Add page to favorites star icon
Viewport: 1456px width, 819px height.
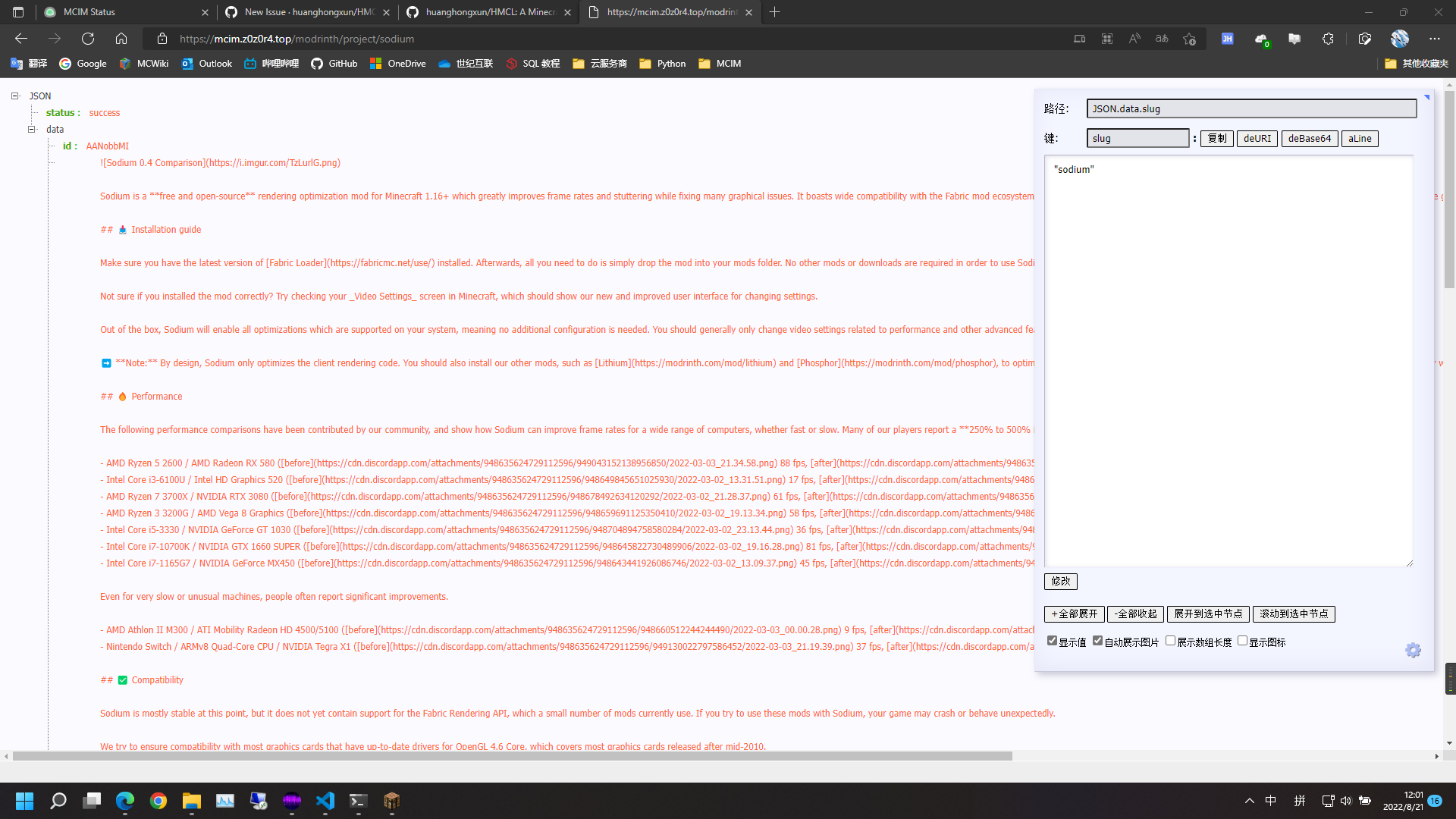tap(1189, 39)
